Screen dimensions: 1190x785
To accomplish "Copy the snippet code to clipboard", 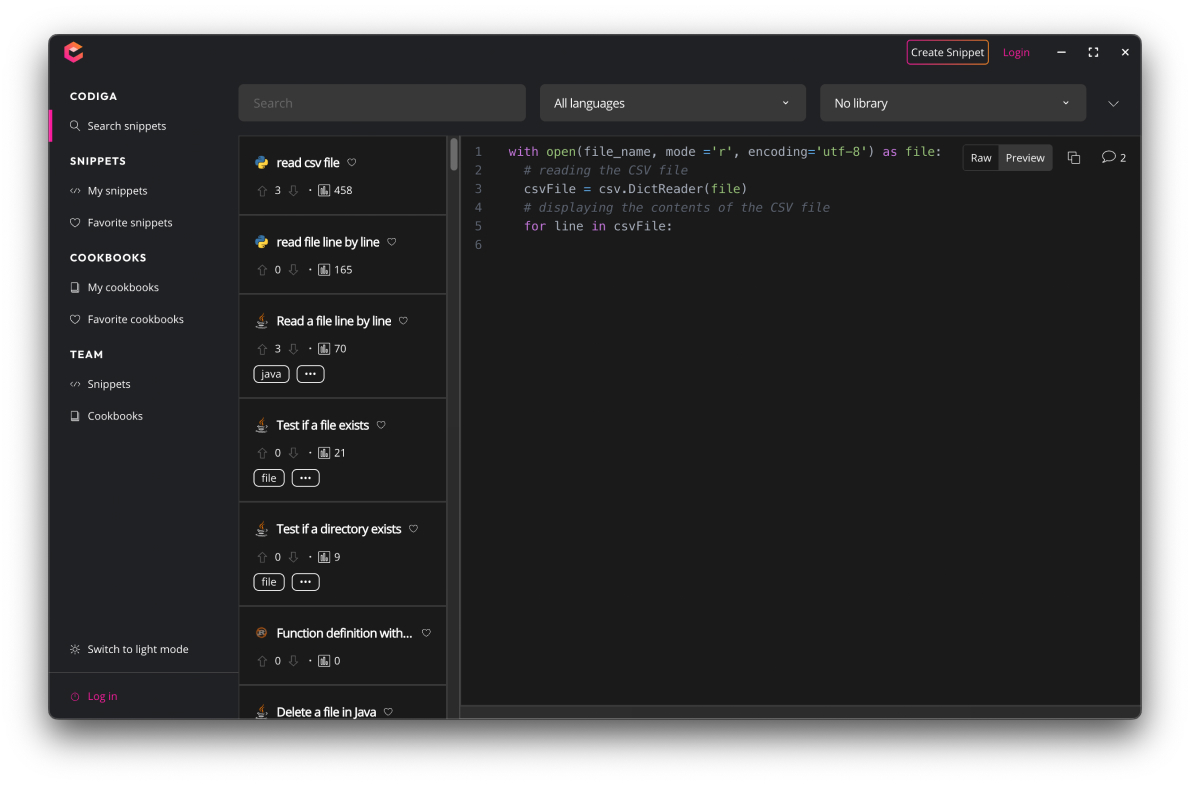I will (x=1074, y=158).
